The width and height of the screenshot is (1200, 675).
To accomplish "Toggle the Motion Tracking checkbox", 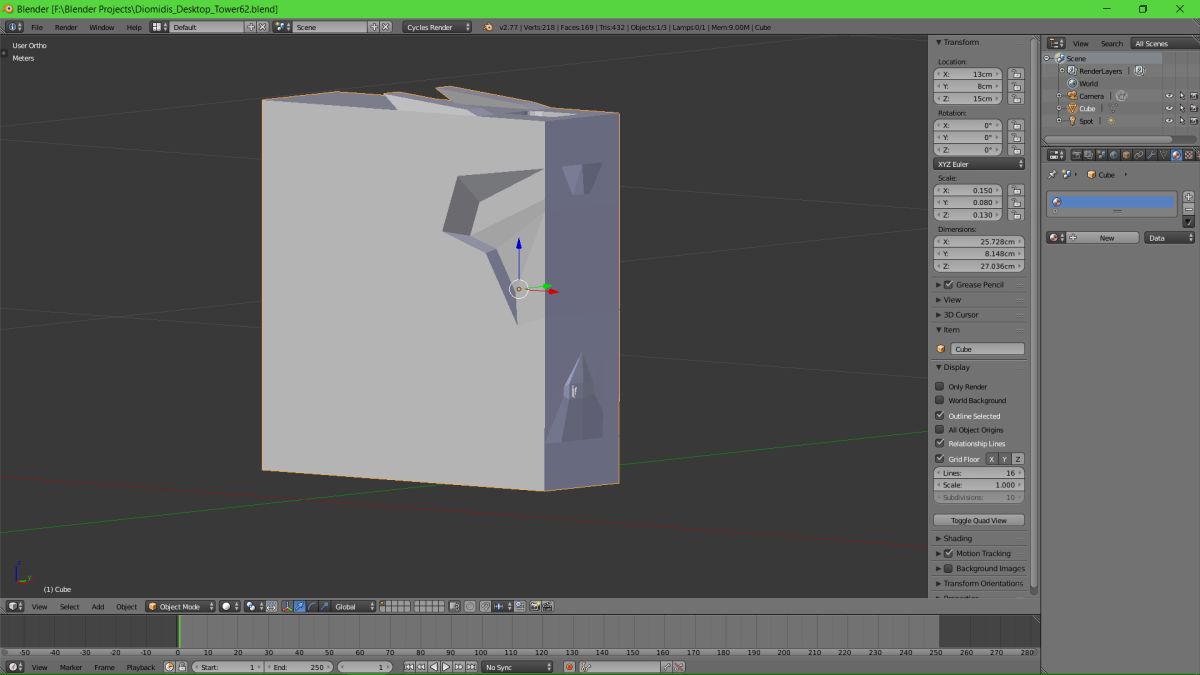I will click(948, 553).
